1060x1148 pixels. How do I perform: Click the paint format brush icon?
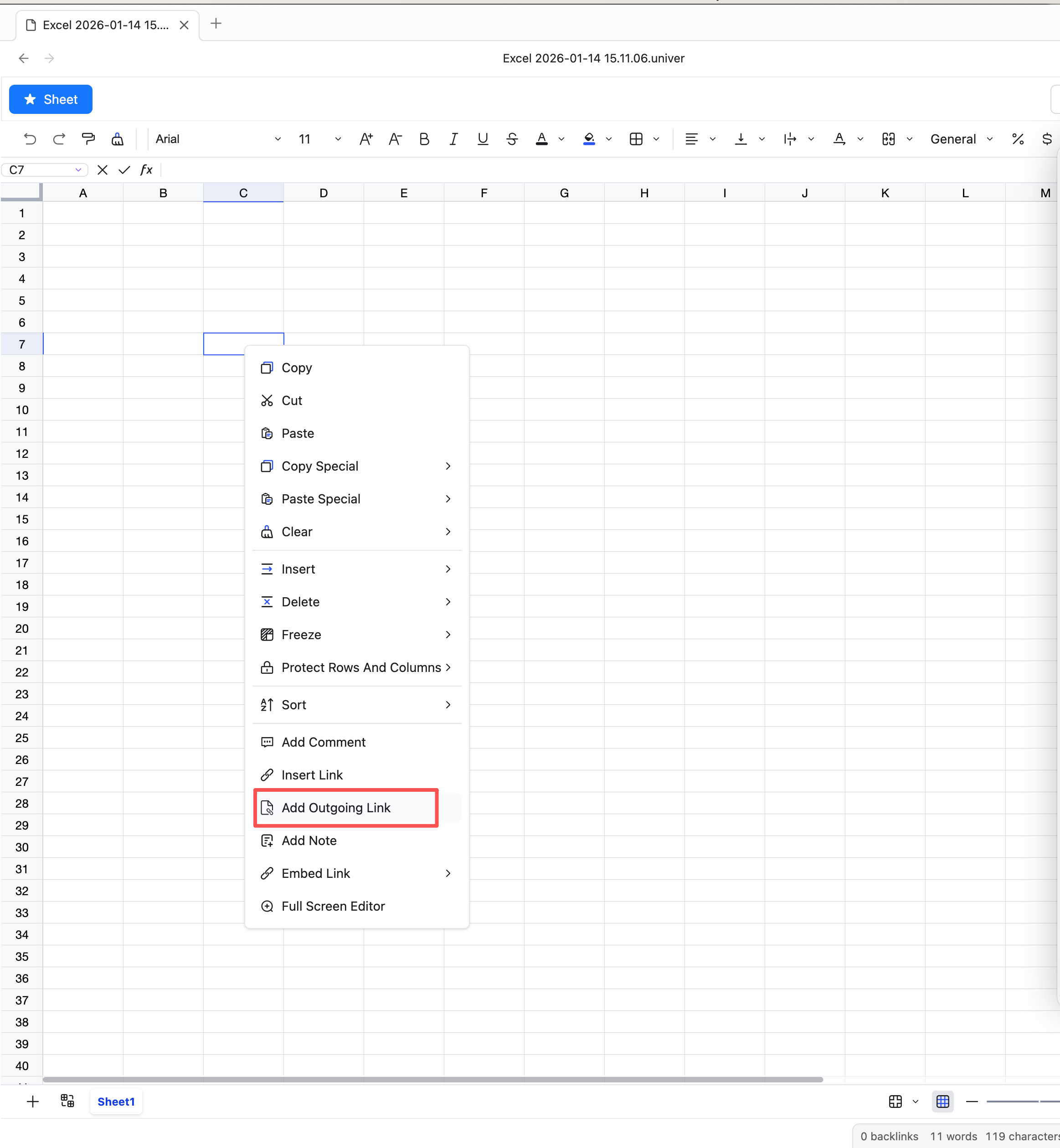coord(88,139)
